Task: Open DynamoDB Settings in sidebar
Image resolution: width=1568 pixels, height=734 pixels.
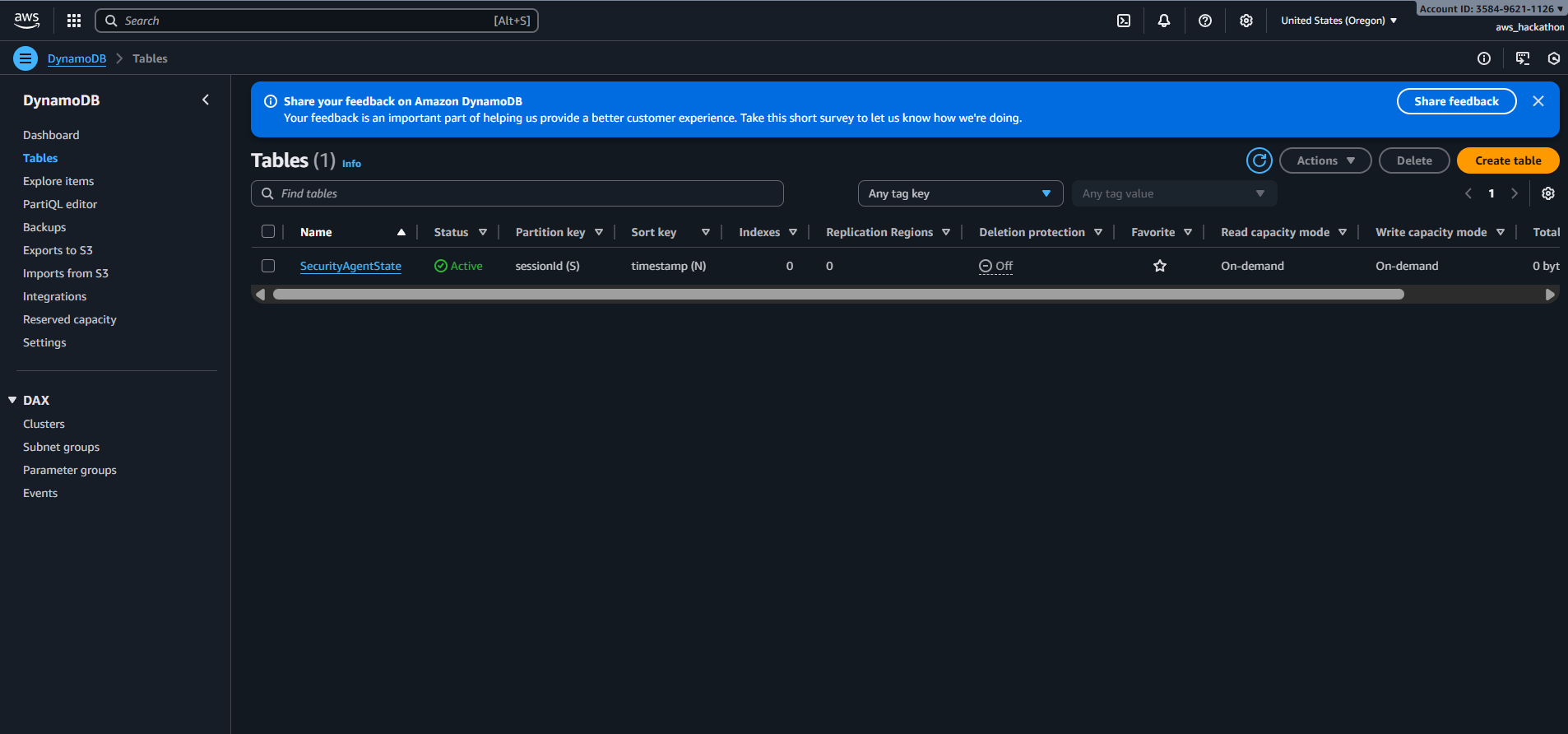Action: click(44, 342)
